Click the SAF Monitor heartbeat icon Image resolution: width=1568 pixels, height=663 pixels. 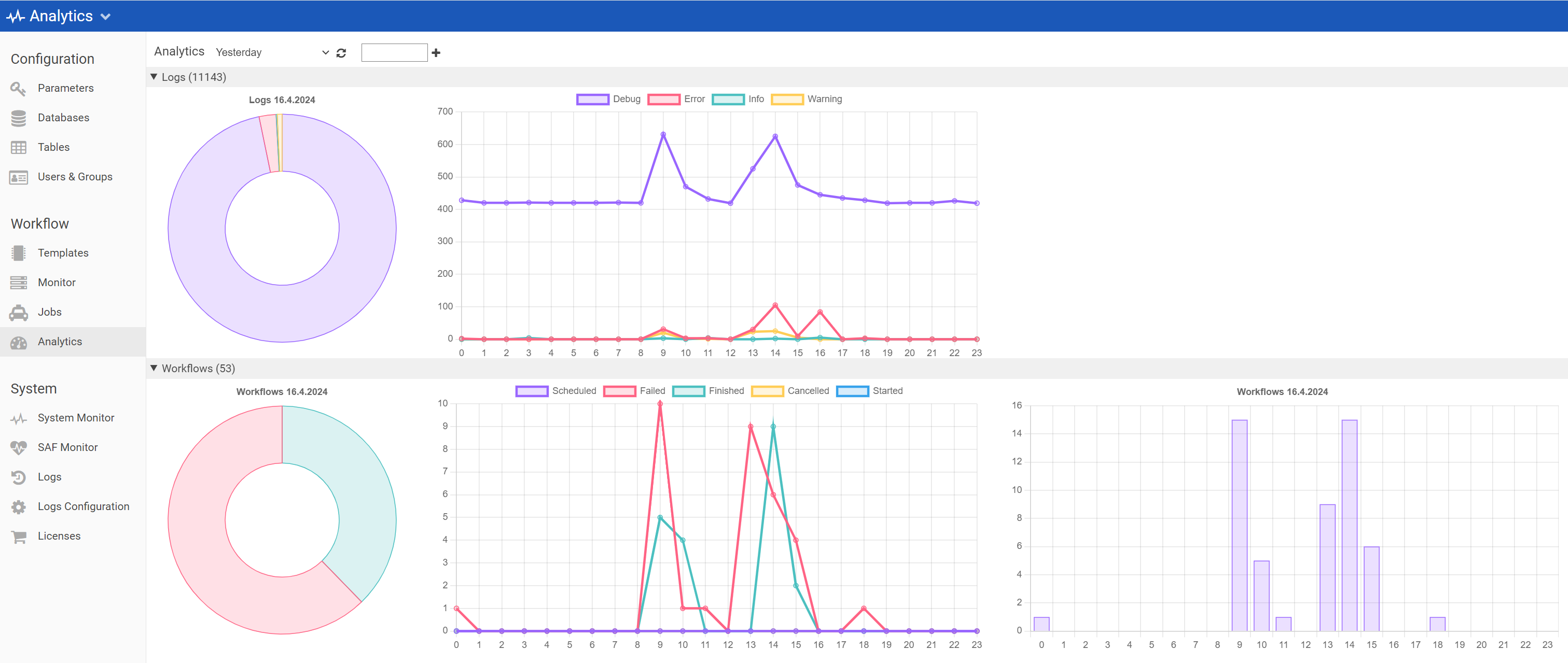18,448
